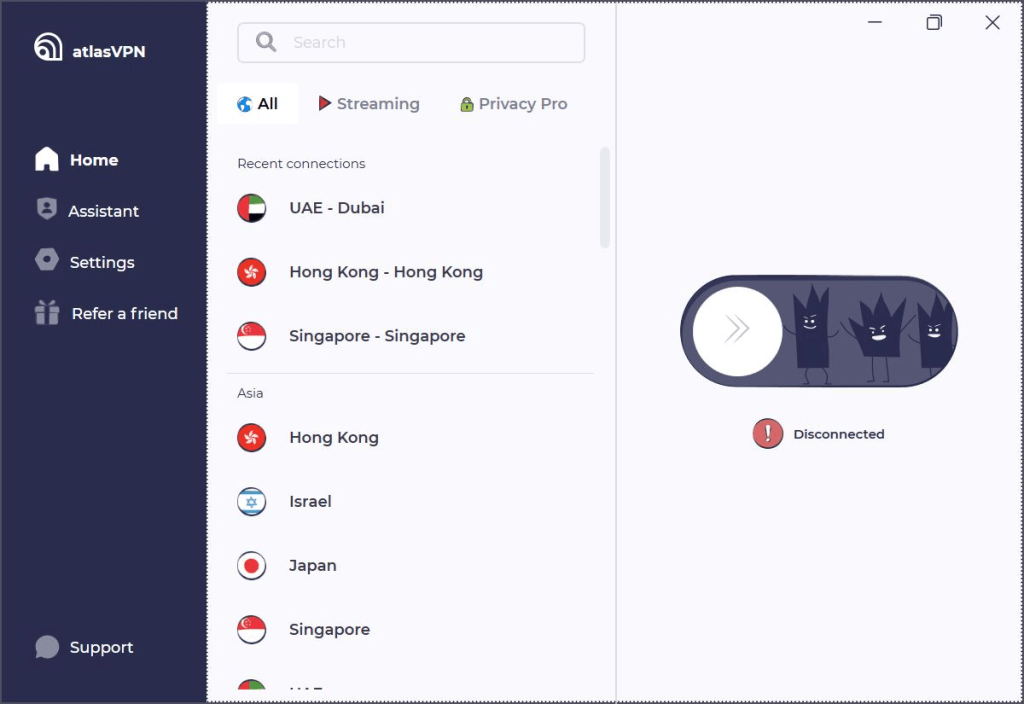Screen dimensions: 1024x704
Task: Choose Israel server location
Action: [x=410, y=502]
